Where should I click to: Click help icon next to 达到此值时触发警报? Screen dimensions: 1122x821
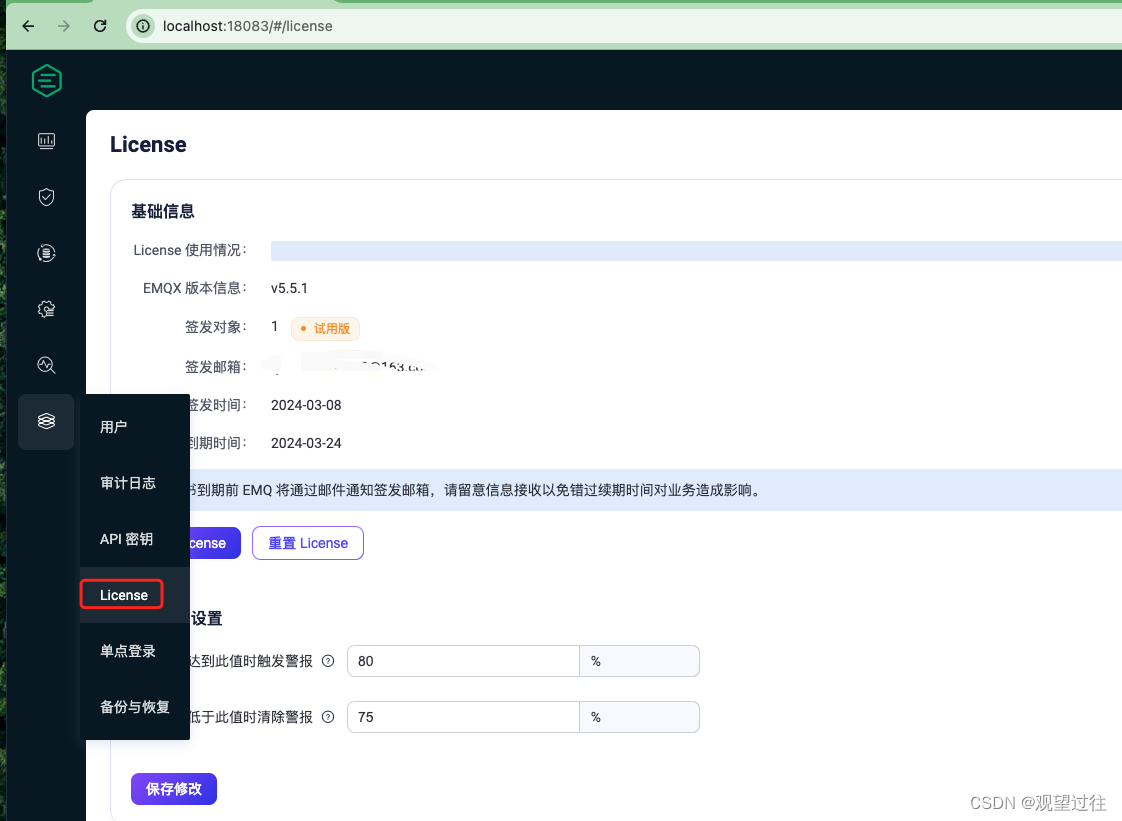coord(328,661)
